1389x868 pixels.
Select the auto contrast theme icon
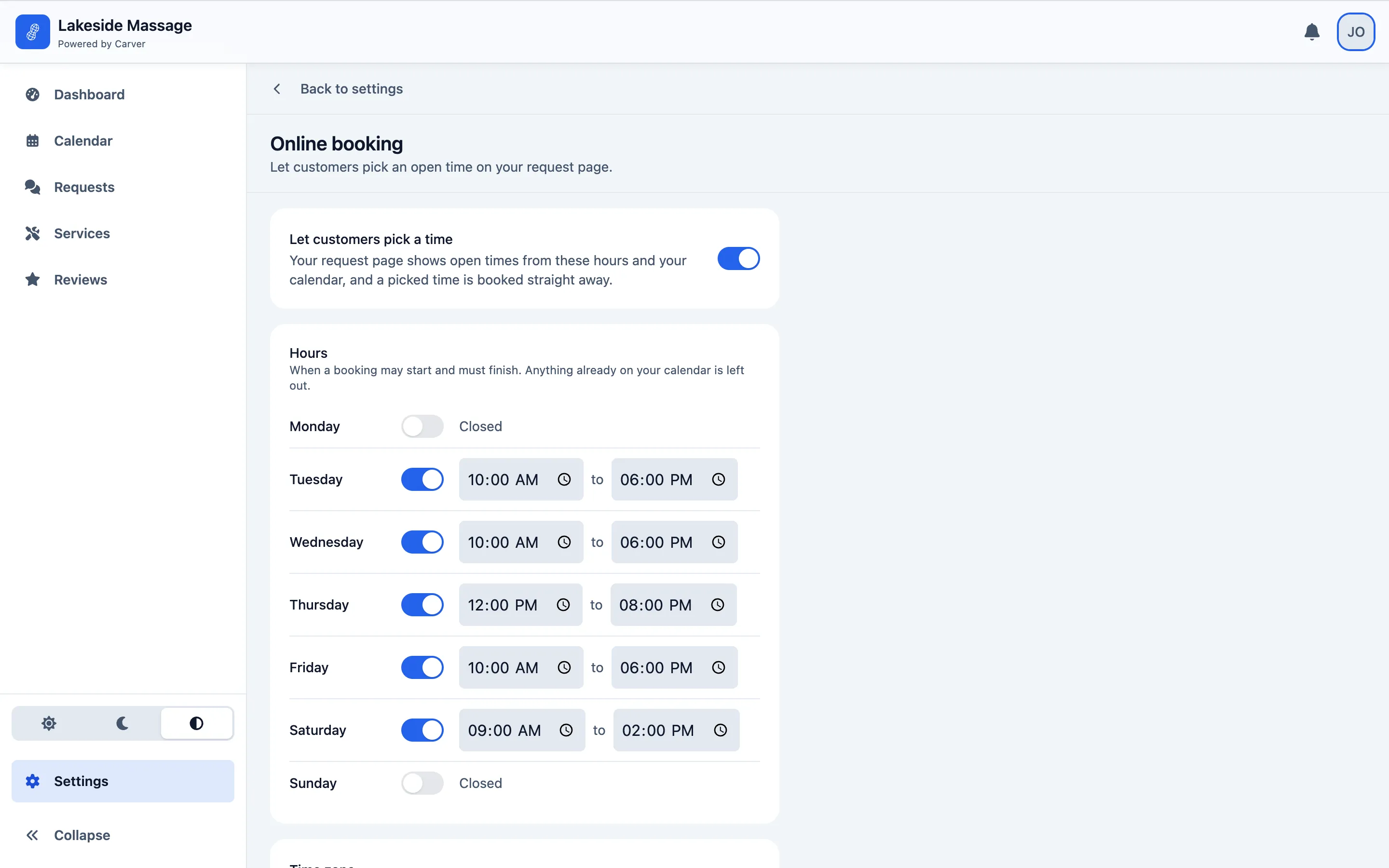point(196,723)
